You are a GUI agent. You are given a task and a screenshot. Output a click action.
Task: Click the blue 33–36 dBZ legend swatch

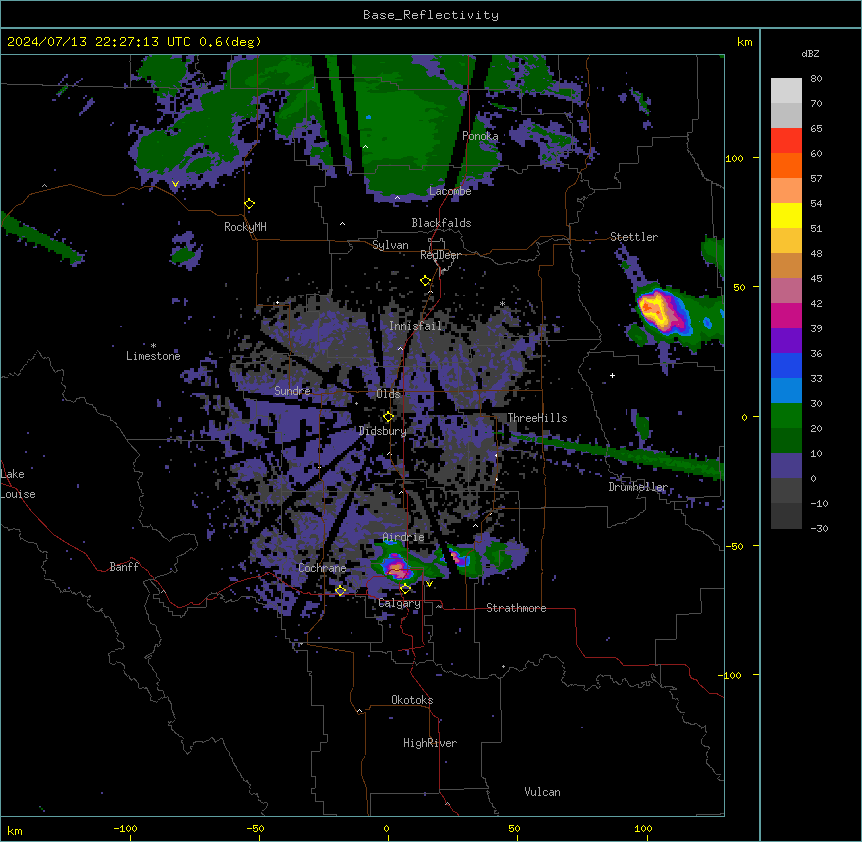(786, 366)
